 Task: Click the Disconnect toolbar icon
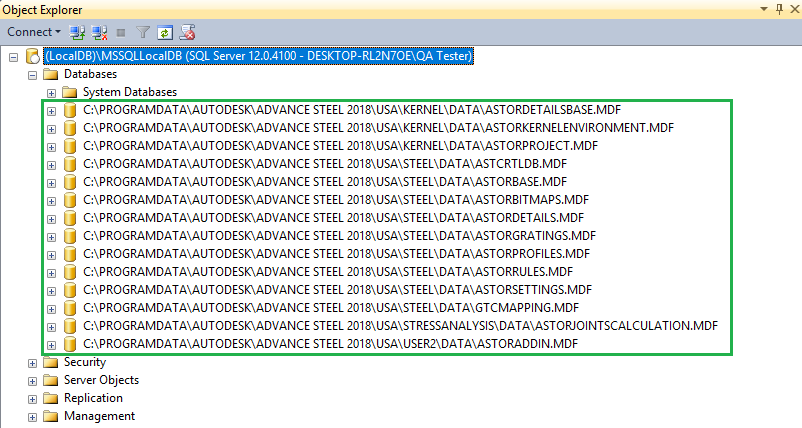coord(99,33)
